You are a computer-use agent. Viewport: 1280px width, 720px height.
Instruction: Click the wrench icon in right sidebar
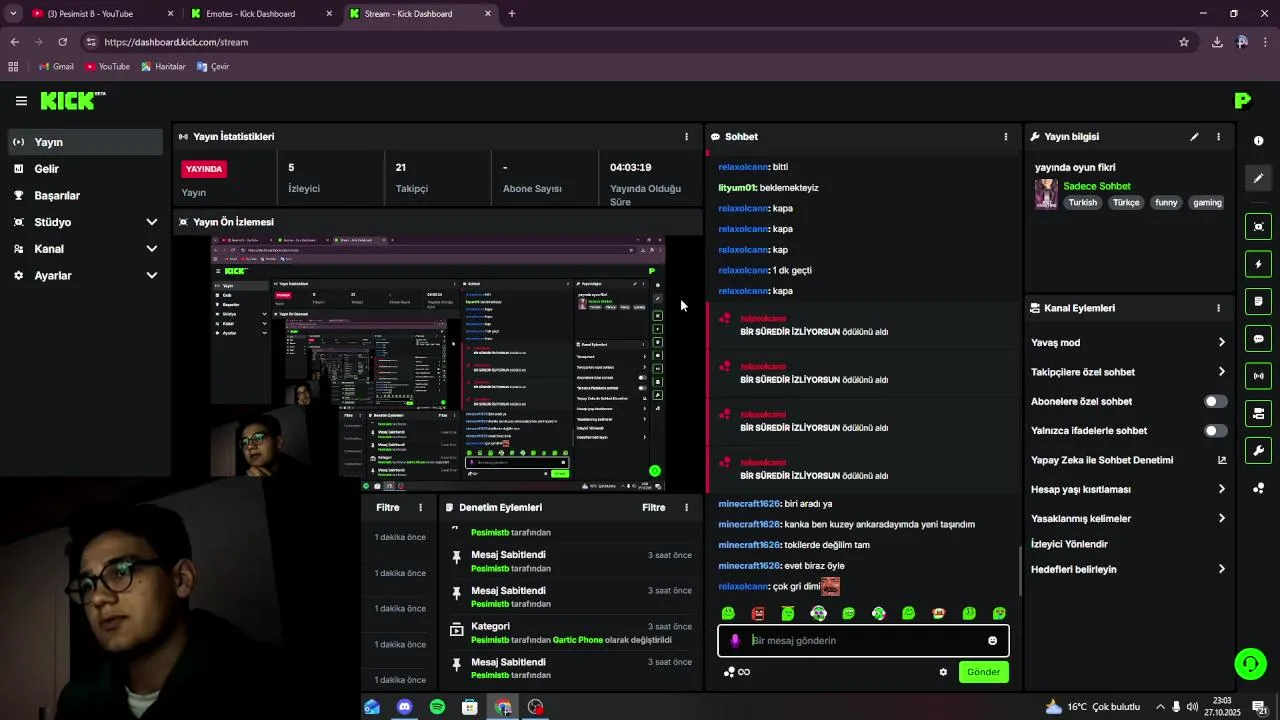[x=1258, y=451]
